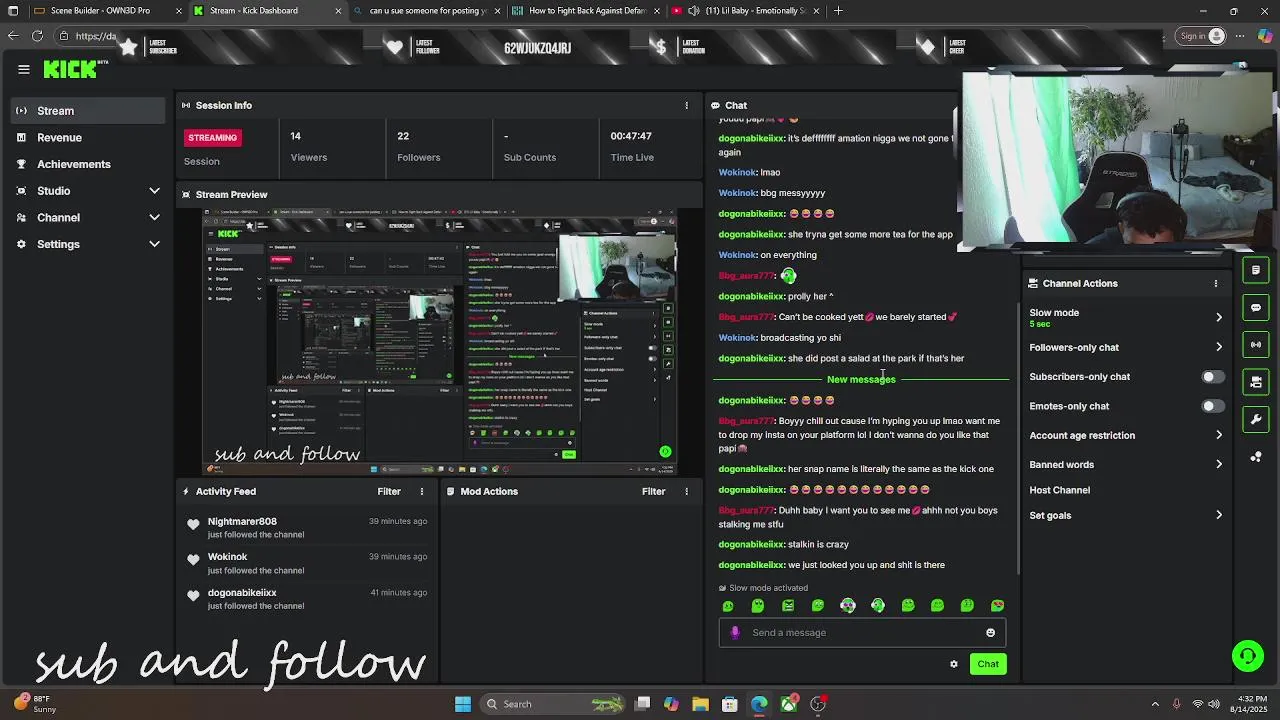Open Set goals chevron
Image resolution: width=1280 pixels, height=720 pixels.
[1218, 515]
